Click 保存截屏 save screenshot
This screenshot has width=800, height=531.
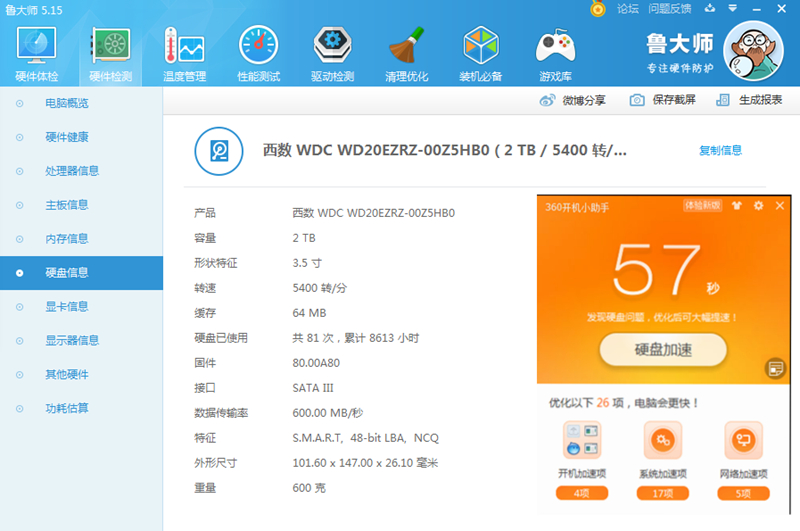pos(662,100)
